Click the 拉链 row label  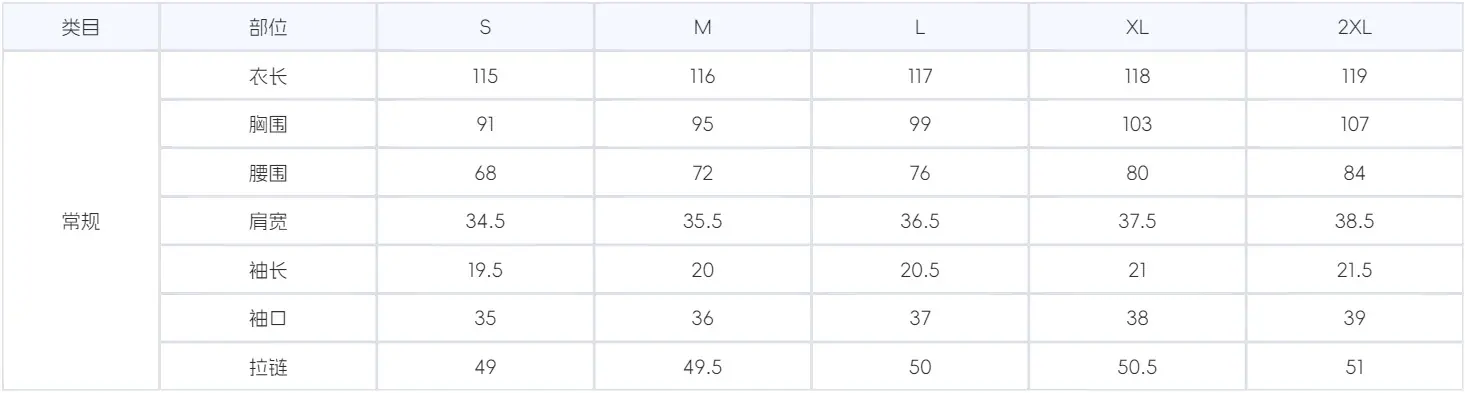(268, 367)
